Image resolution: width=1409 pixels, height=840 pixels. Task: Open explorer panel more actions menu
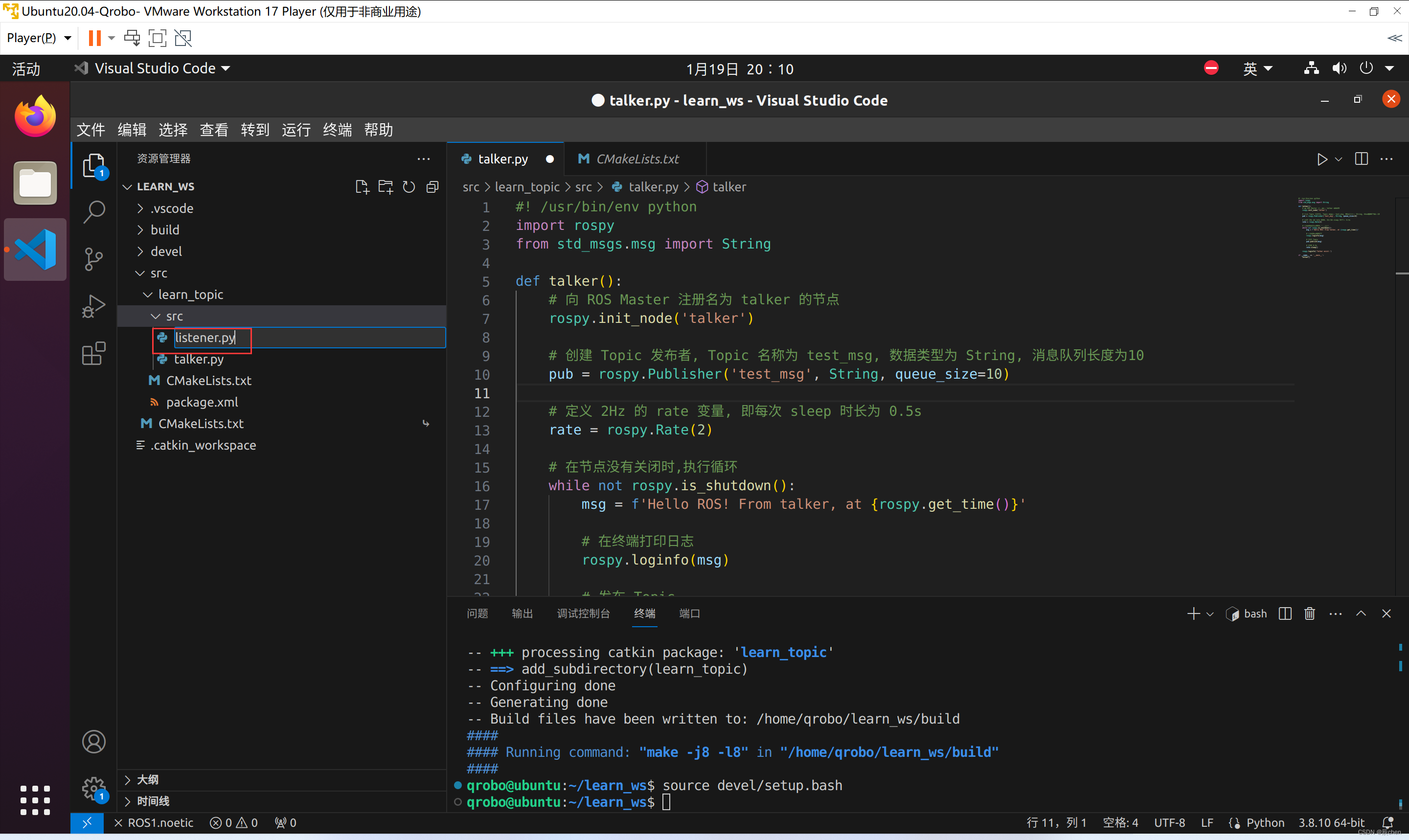click(423, 159)
